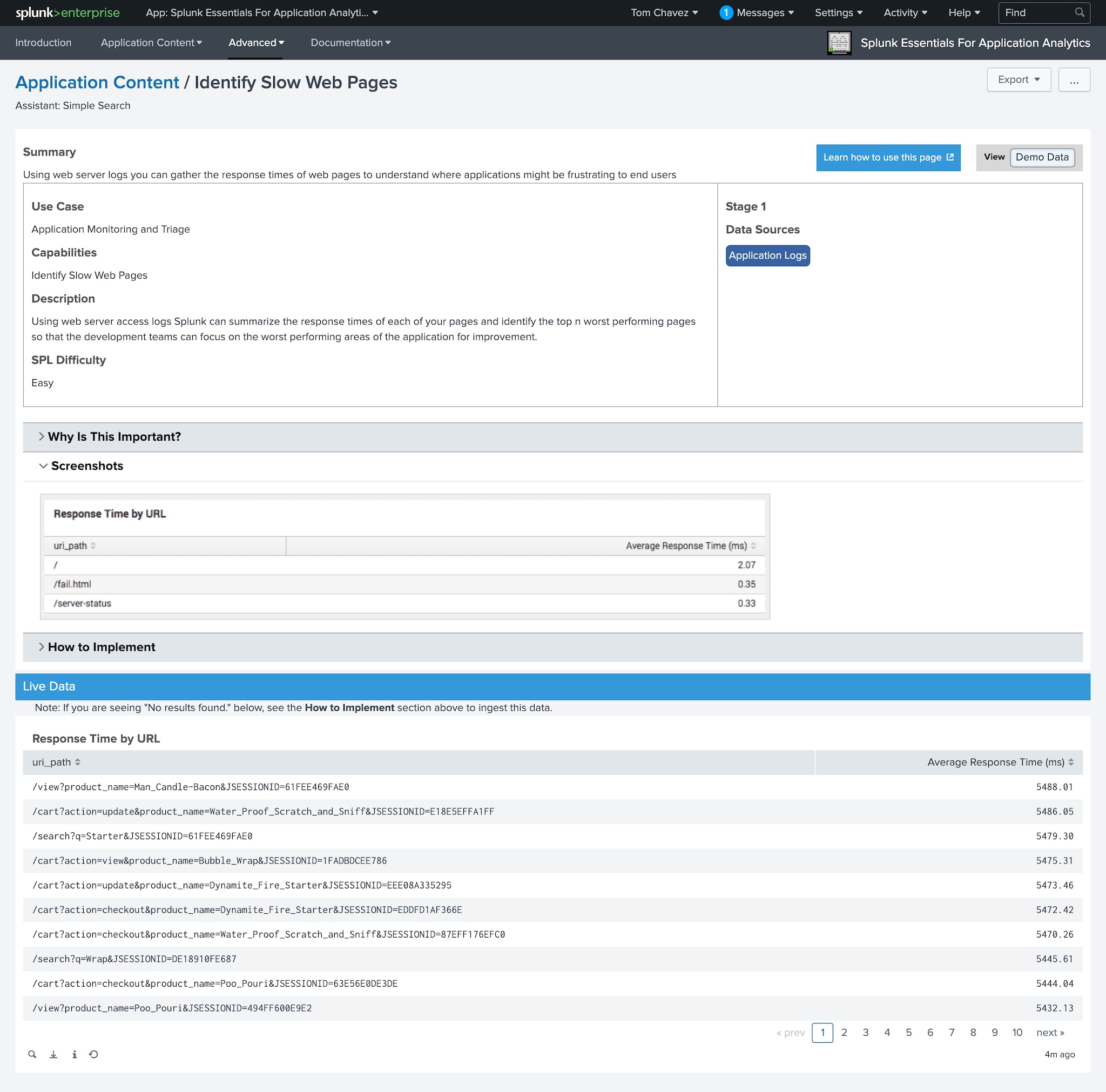Click current page 1 in pagination
The image size is (1106, 1092).
(822, 1033)
